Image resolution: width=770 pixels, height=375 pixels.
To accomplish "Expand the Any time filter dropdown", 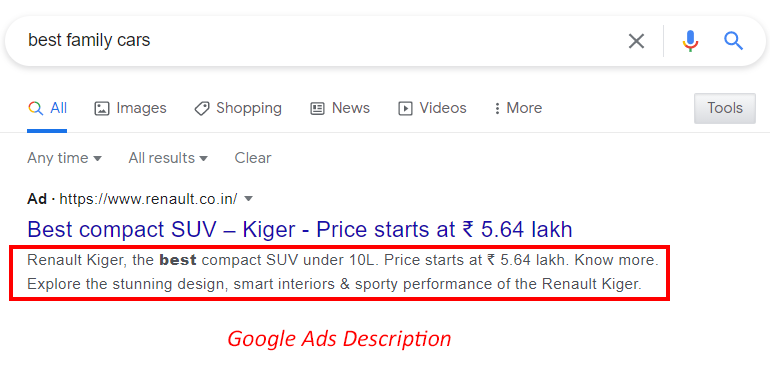I will 64,158.
